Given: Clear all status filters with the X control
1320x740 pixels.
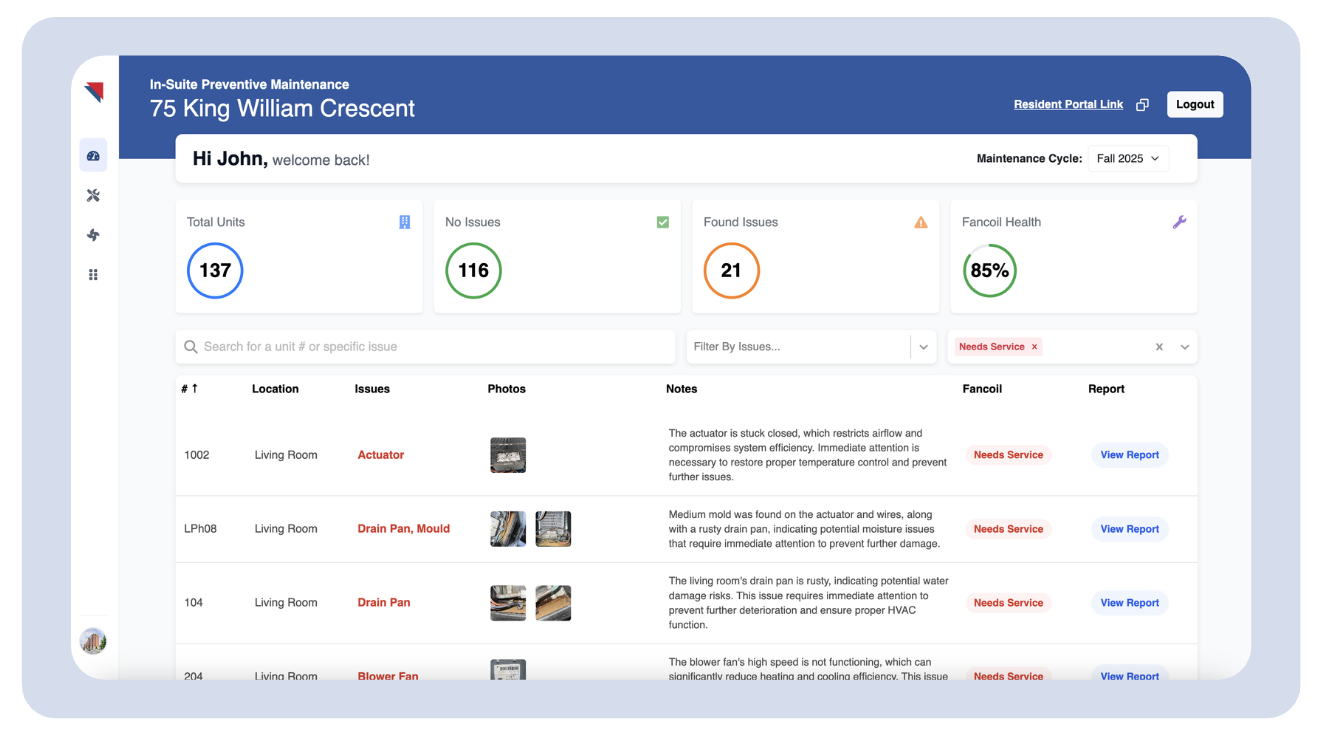Looking at the screenshot, I should [x=1159, y=346].
